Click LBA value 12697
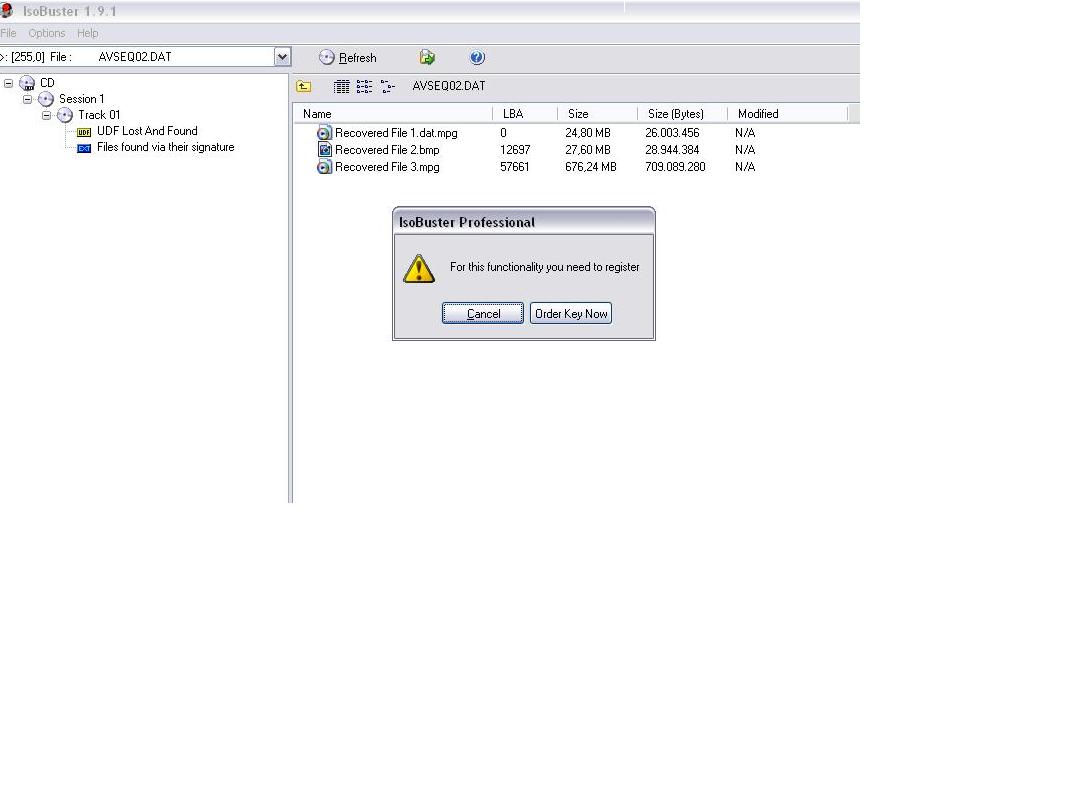This screenshot has width=1073, height=793. 515,150
